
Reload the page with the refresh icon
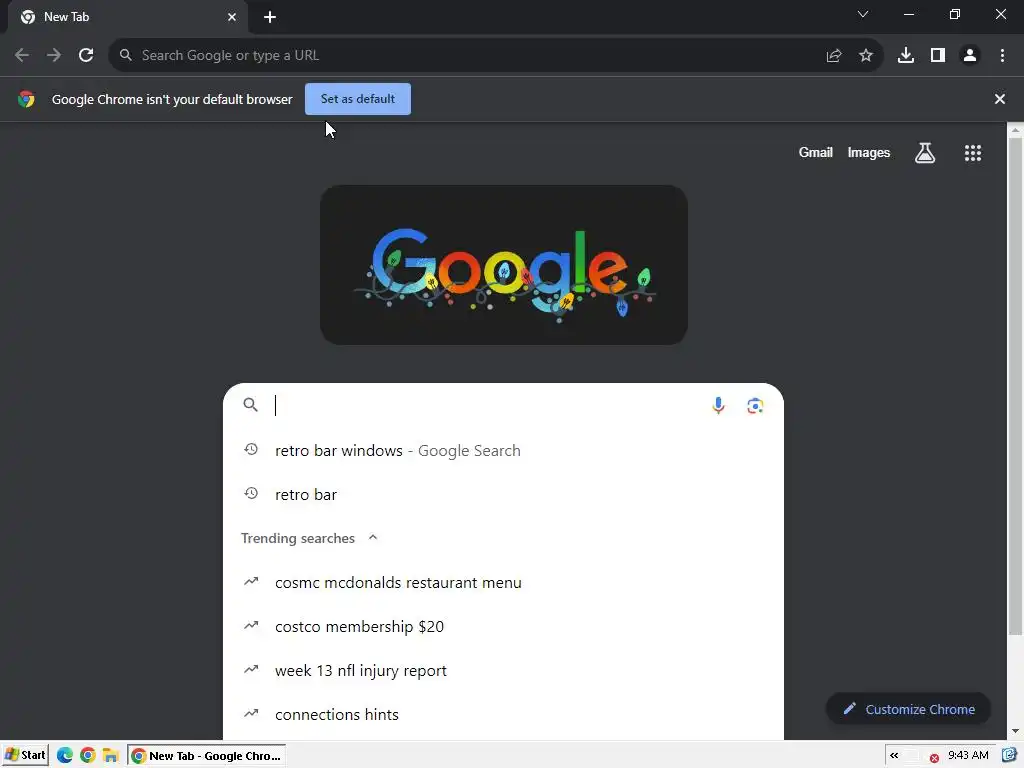coord(86,56)
